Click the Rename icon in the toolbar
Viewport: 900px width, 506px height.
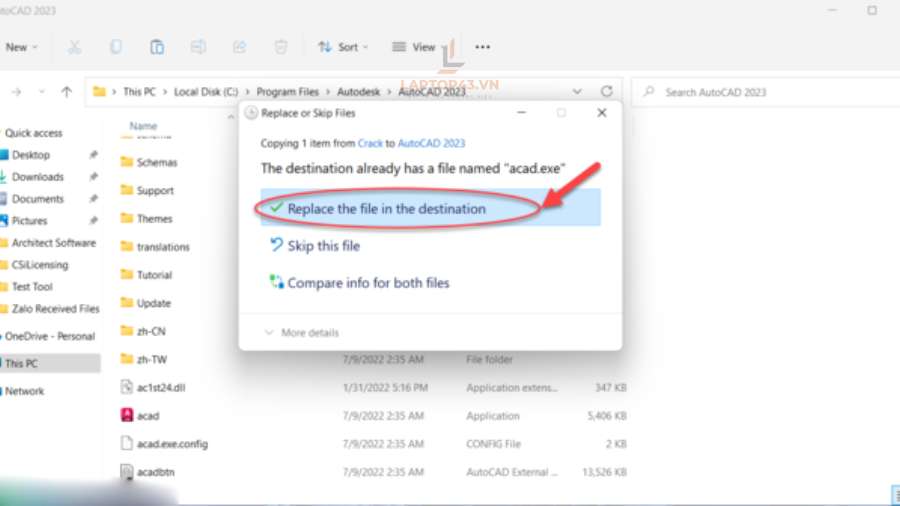click(198, 47)
